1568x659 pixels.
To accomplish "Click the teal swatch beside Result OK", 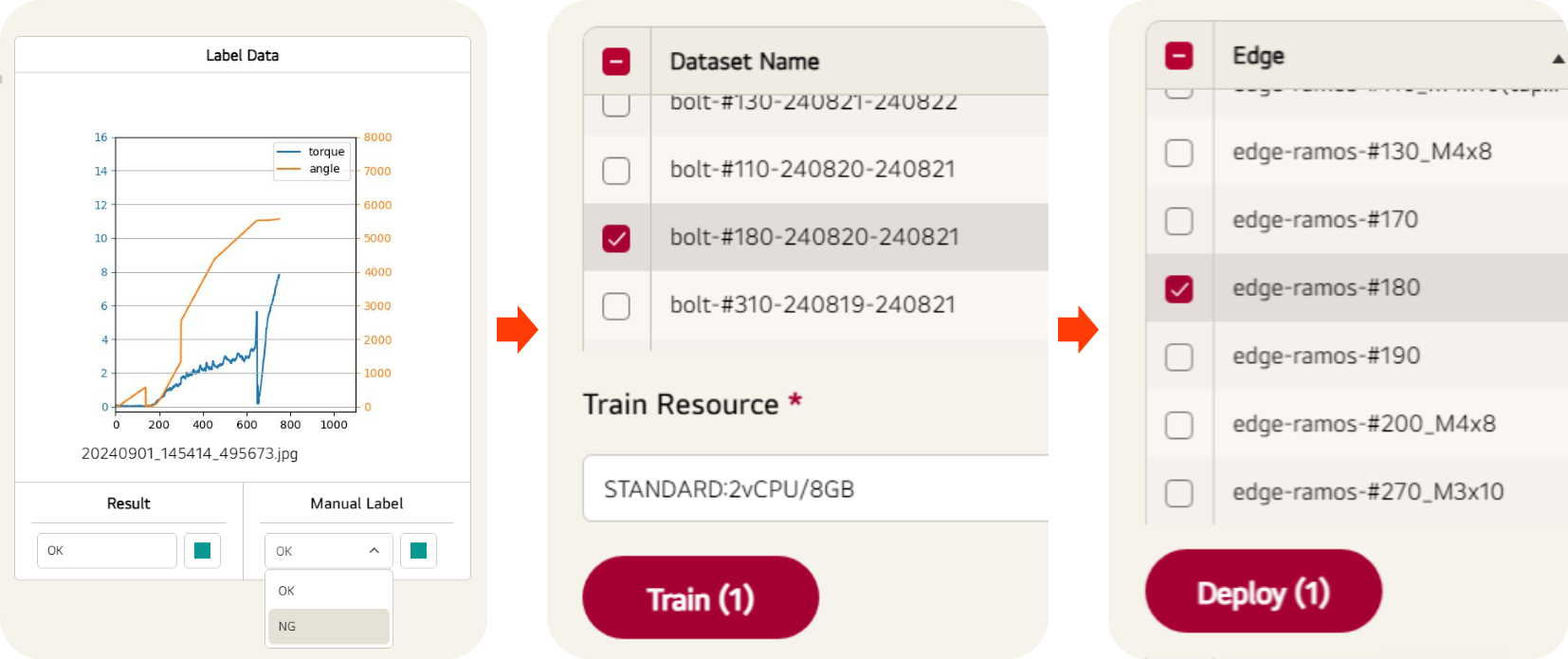I will (x=202, y=551).
